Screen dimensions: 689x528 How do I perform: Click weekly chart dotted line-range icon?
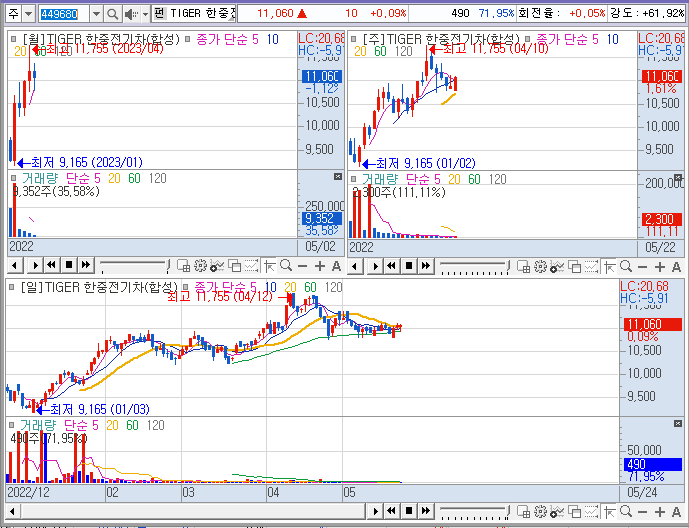(x=591, y=266)
